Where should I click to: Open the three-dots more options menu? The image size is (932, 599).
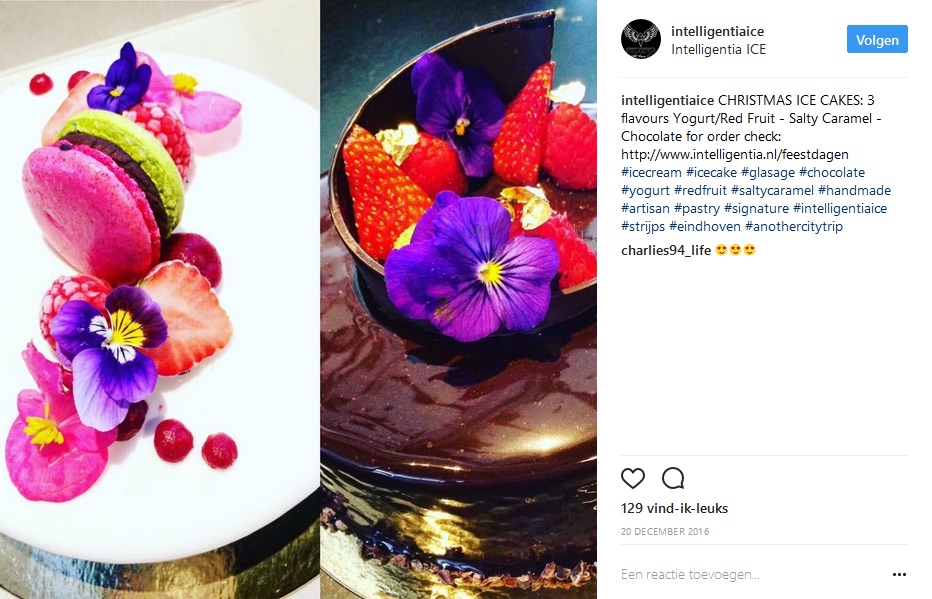point(899,575)
